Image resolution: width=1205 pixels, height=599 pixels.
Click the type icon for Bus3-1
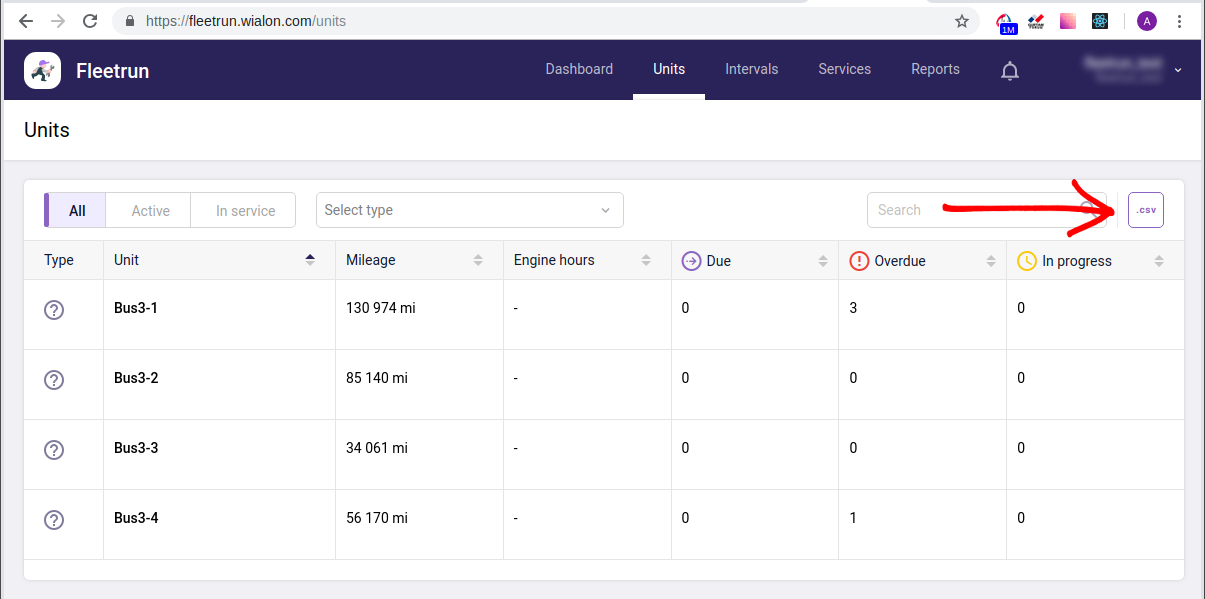point(54,310)
